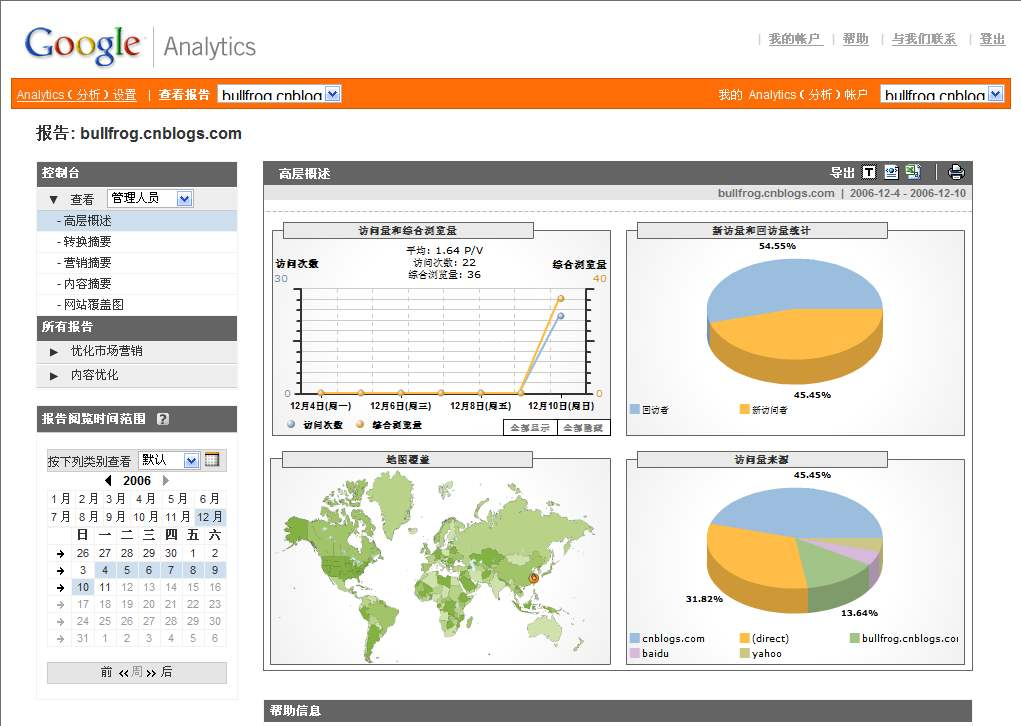The image size is (1021, 726).
Task: Pick day 4 in the calendar
Action: tap(105, 570)
